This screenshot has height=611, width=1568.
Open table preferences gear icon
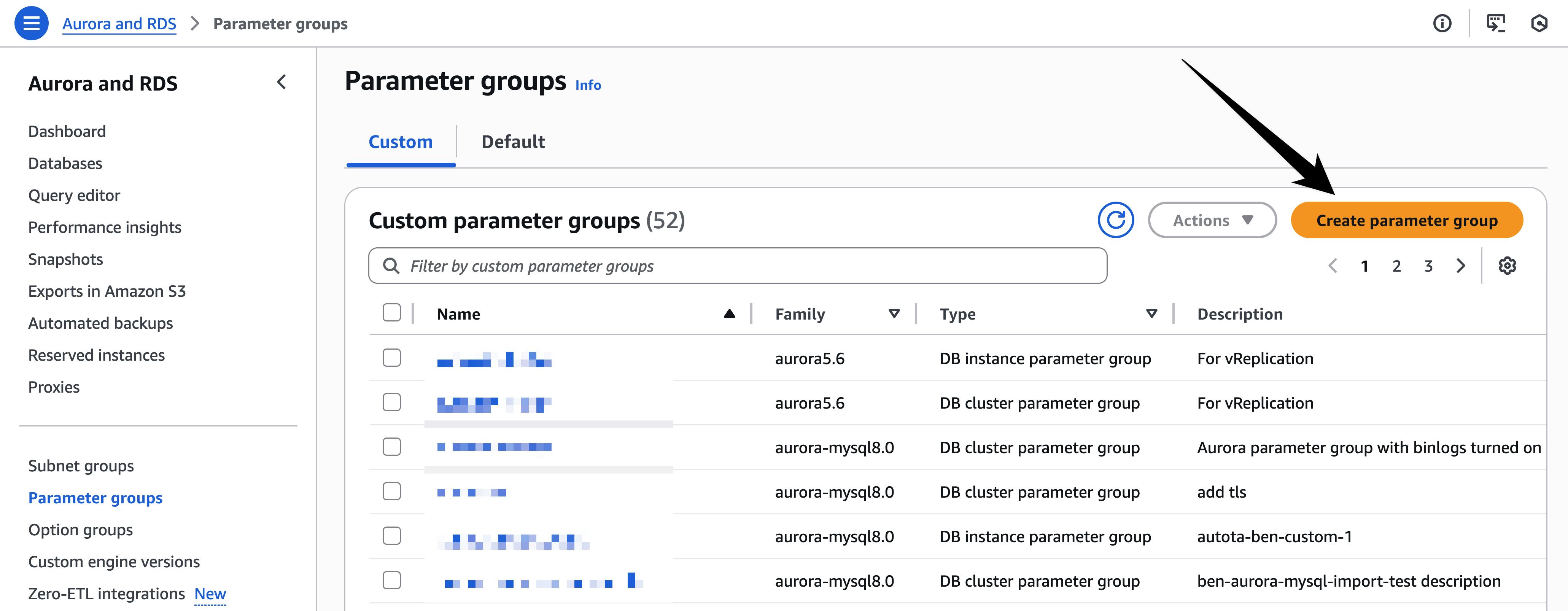1507,266
